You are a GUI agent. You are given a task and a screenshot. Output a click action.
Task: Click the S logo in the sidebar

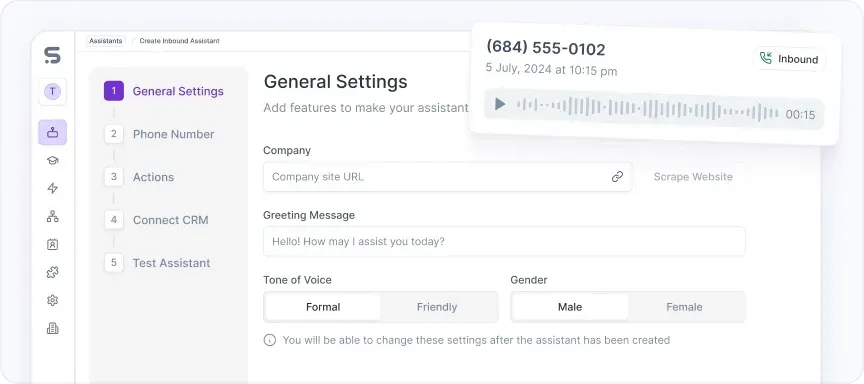tap(52, 55)
